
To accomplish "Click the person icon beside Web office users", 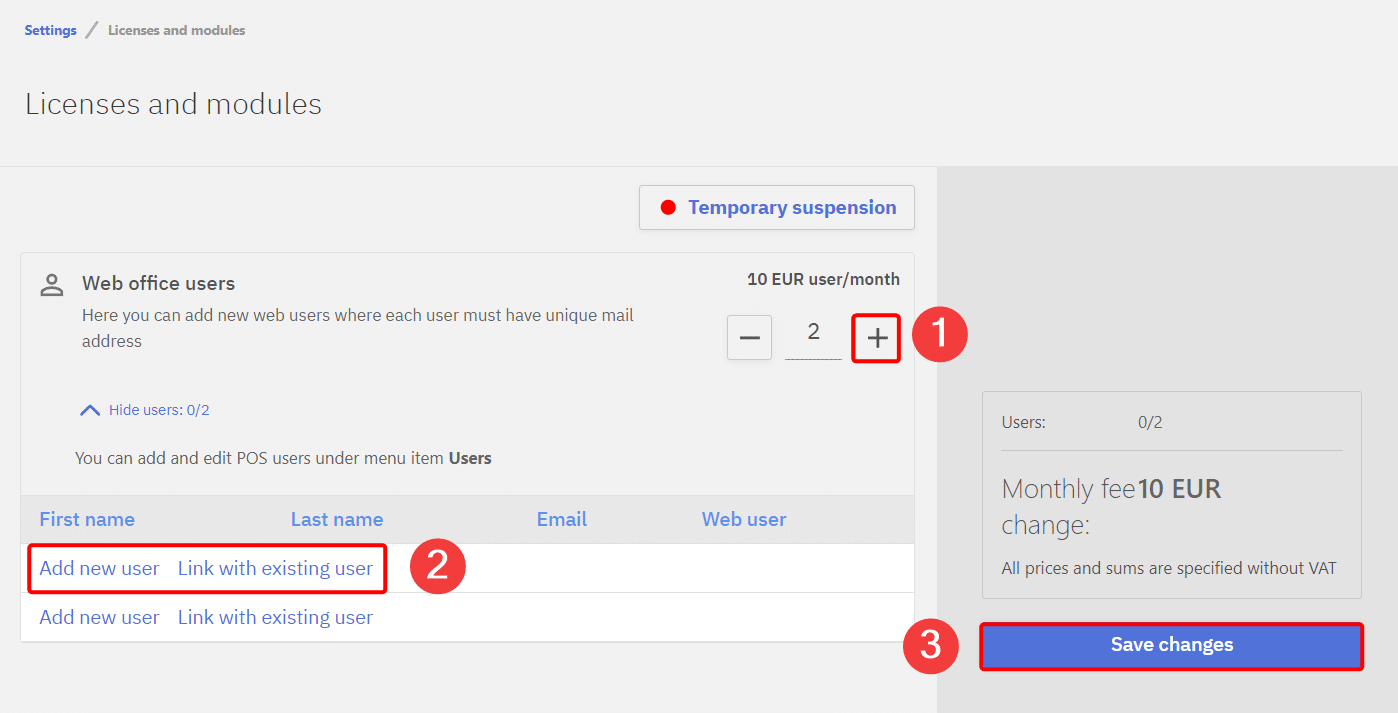I will (x=51, y=284).
